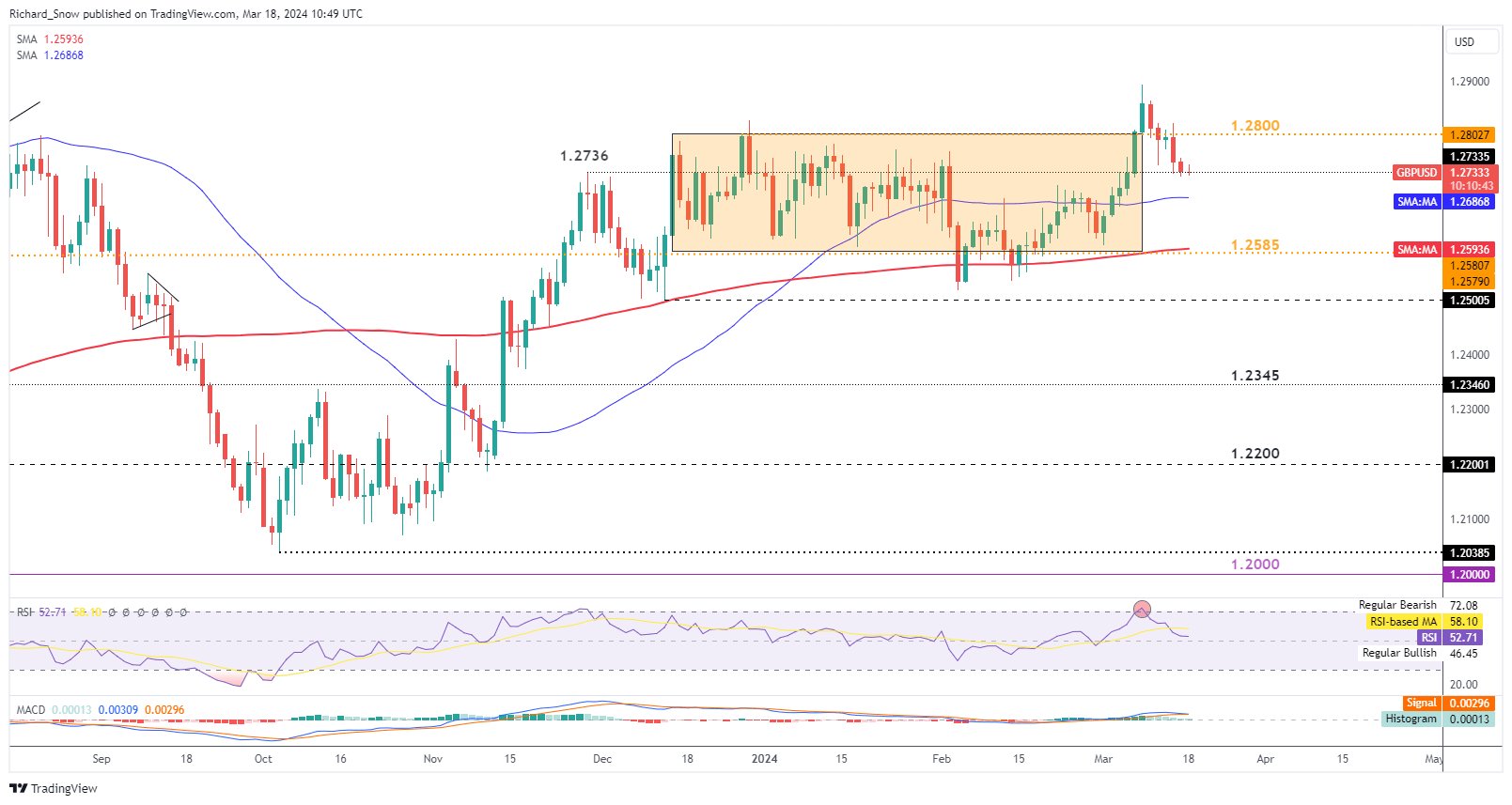Select the black 1.27335 price tag
1512x805 pixels.
pyautogui.click(x=1469, y=157)
